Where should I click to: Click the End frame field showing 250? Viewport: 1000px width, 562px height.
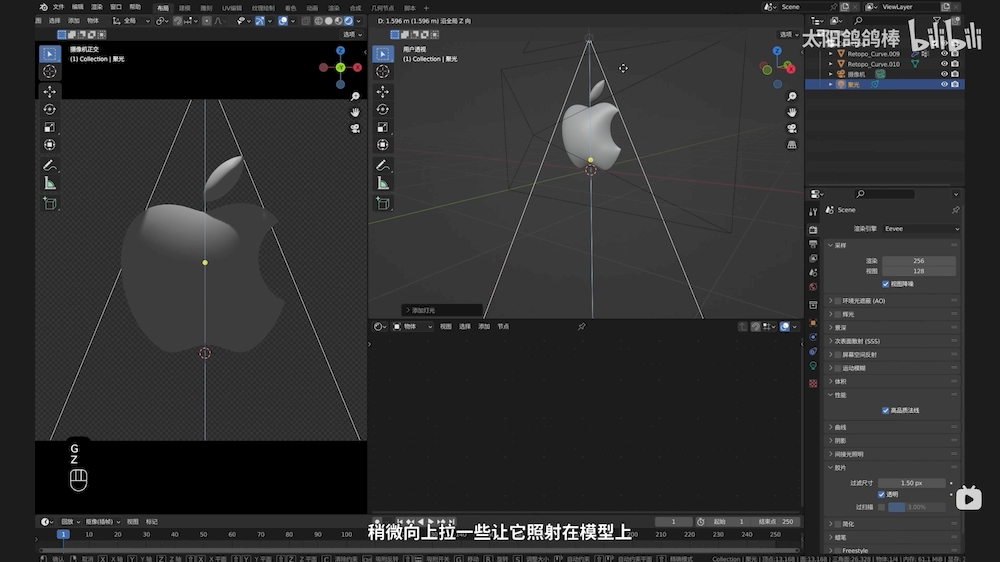click(x=777, y=522)
